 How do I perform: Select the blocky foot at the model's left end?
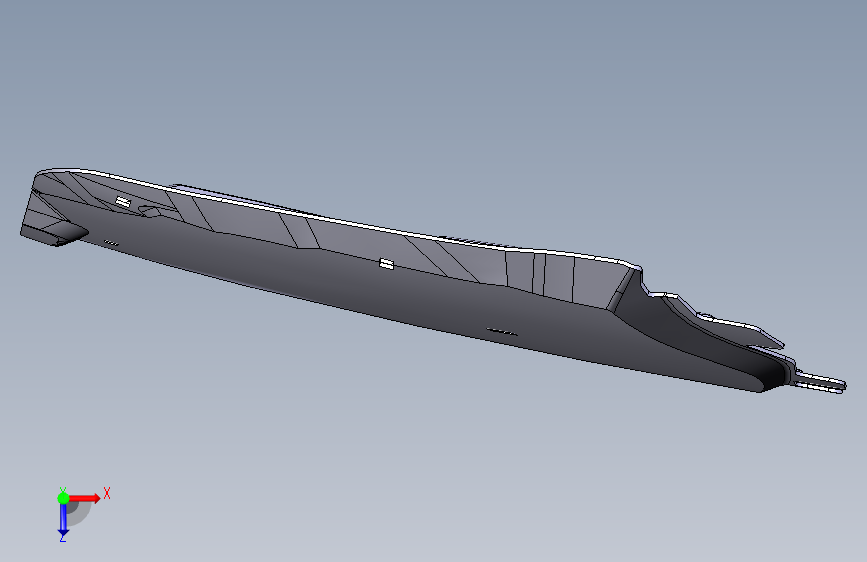[x=54, y=232]
